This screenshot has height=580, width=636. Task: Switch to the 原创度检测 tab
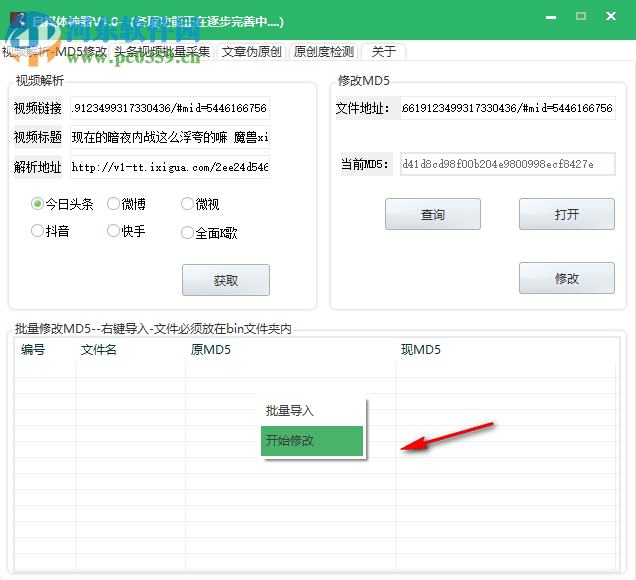tap(324, 52)
